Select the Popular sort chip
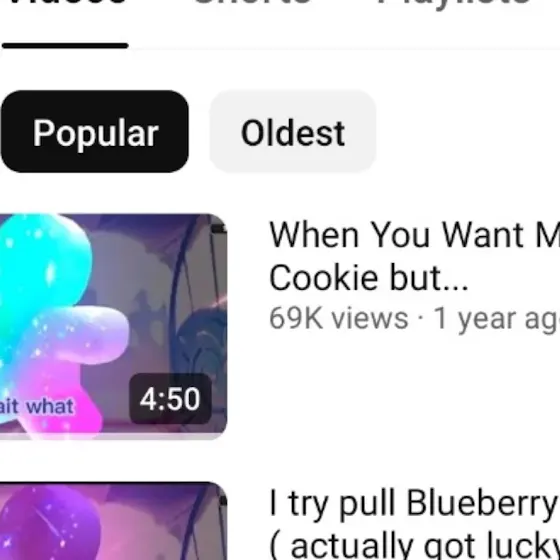The width and height of the screenshot is (560, 560). (x=95, y=131)
